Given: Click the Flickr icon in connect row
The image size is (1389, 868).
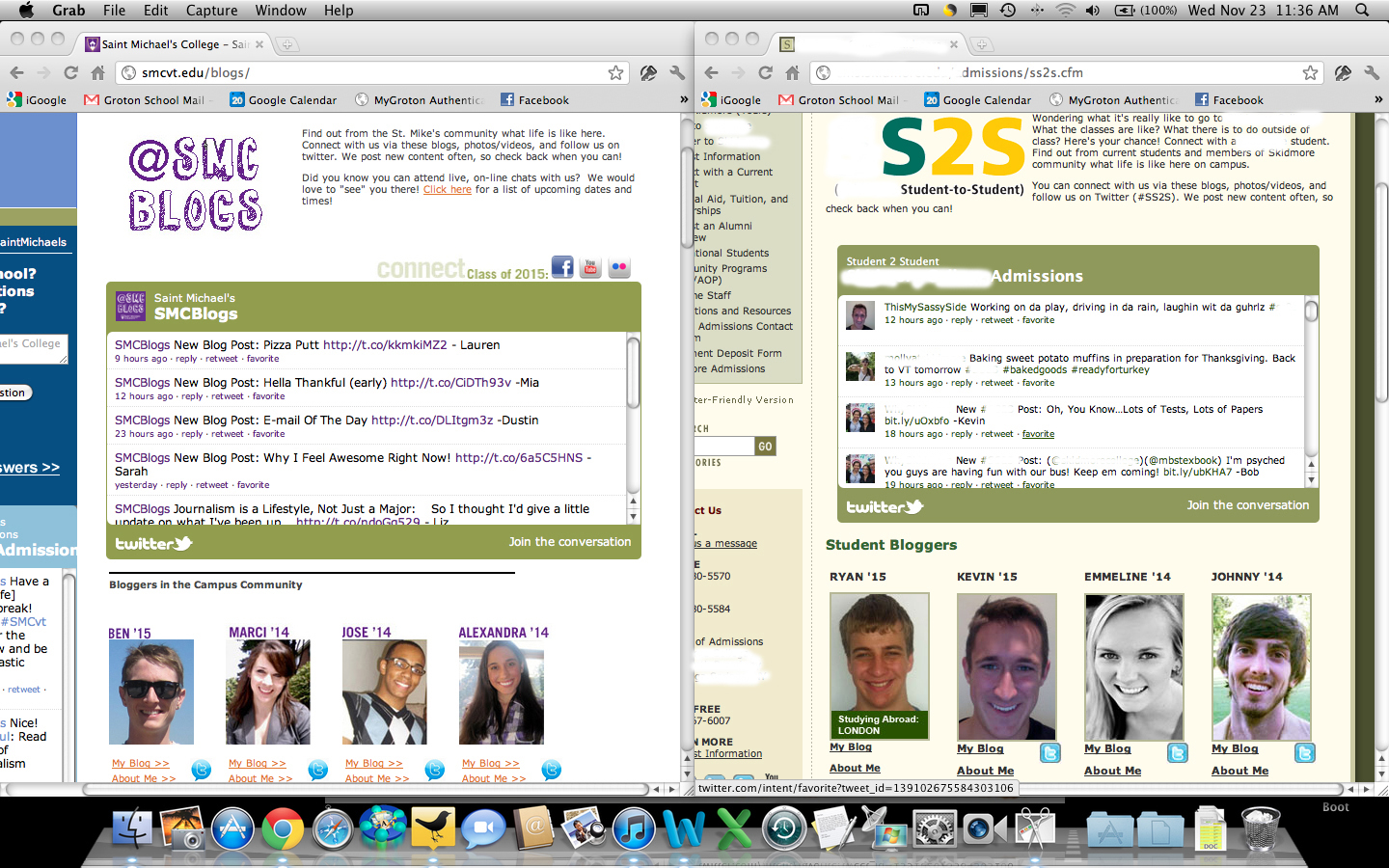Looking at the screenshot, I should click(x=619, y=267).
